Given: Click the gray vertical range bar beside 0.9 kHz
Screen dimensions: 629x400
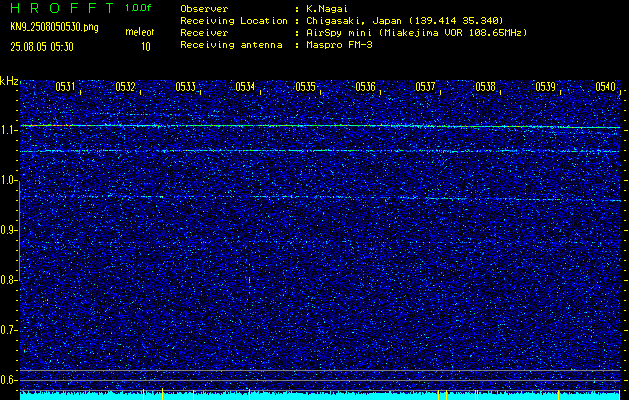Looking at the screenshot, I should point(19,231).
